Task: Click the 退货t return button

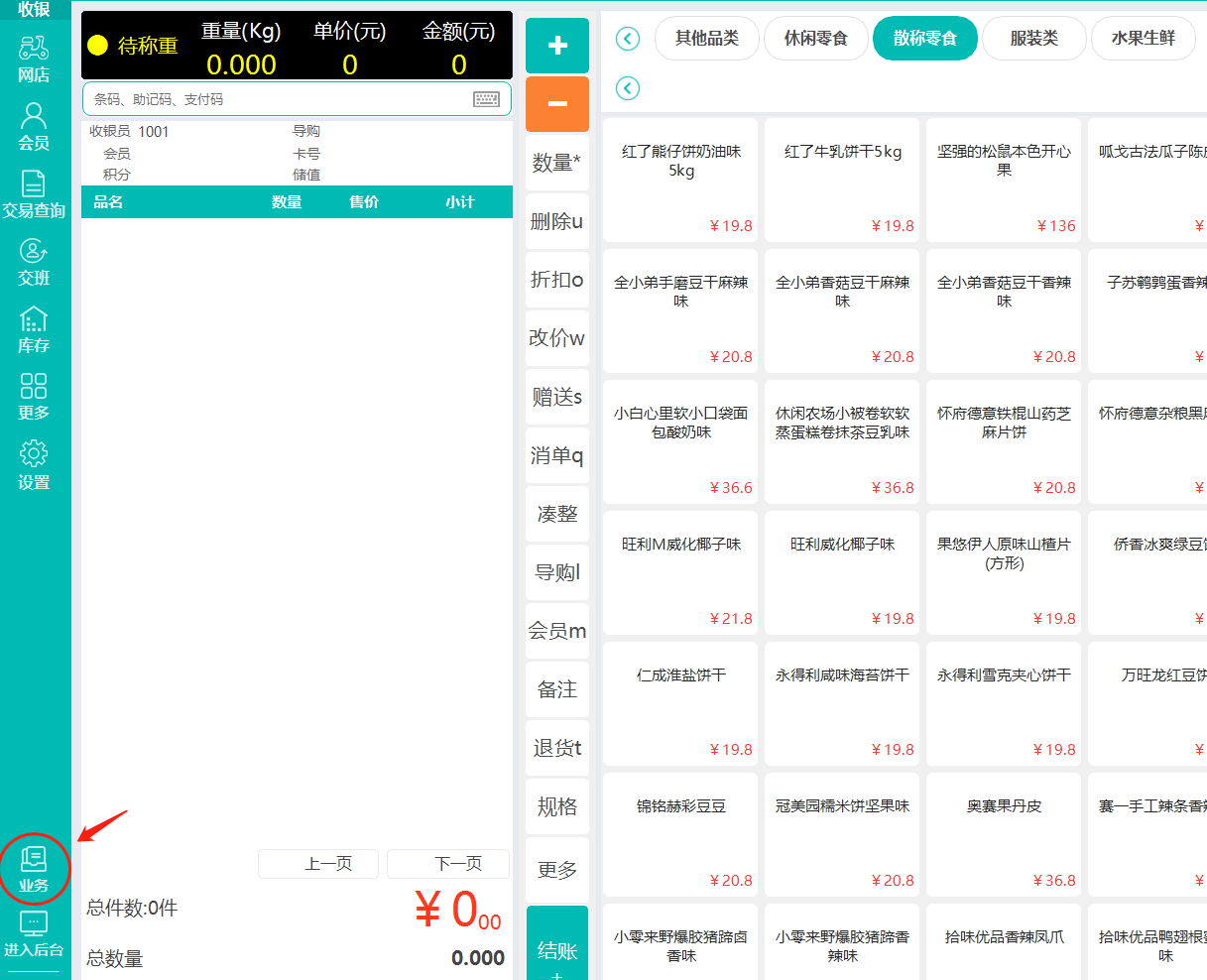Action: pos(557,748)
